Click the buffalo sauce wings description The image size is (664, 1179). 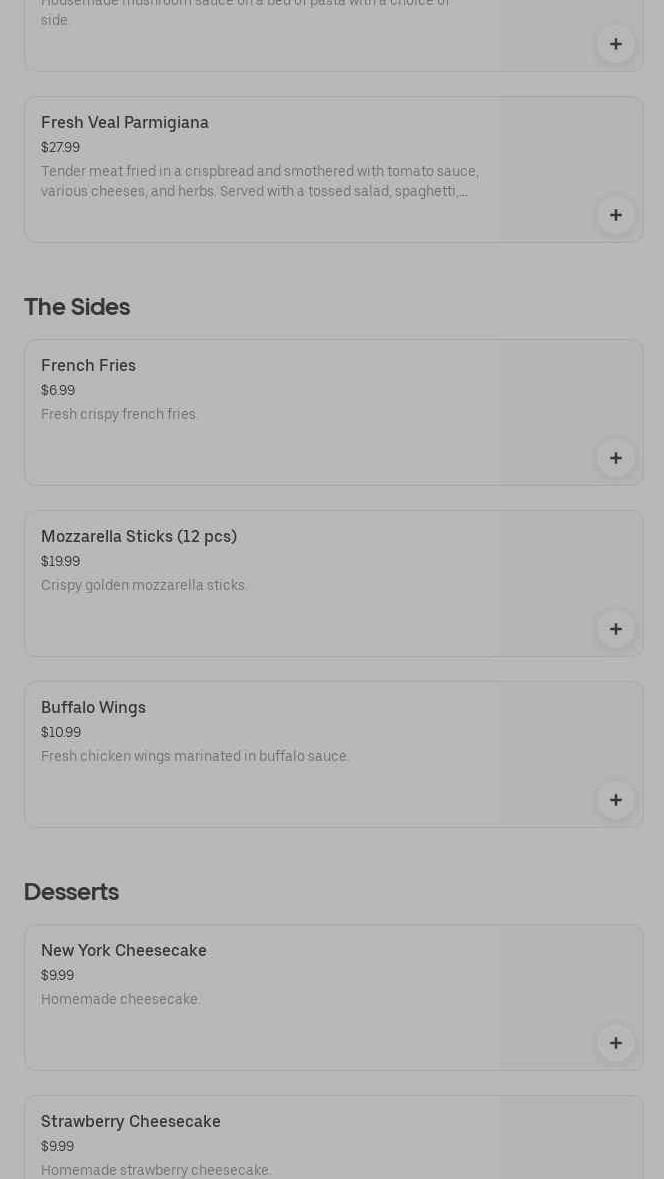pyautogui.click(x=195, y=756)
